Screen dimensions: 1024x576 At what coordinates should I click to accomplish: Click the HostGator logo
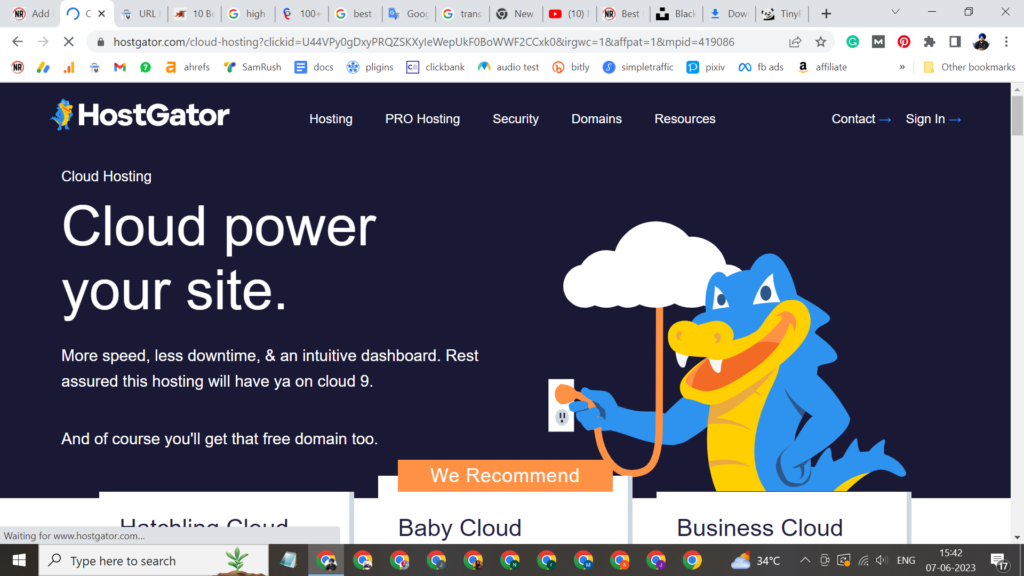pyautogui.click(x=140, y=115)
